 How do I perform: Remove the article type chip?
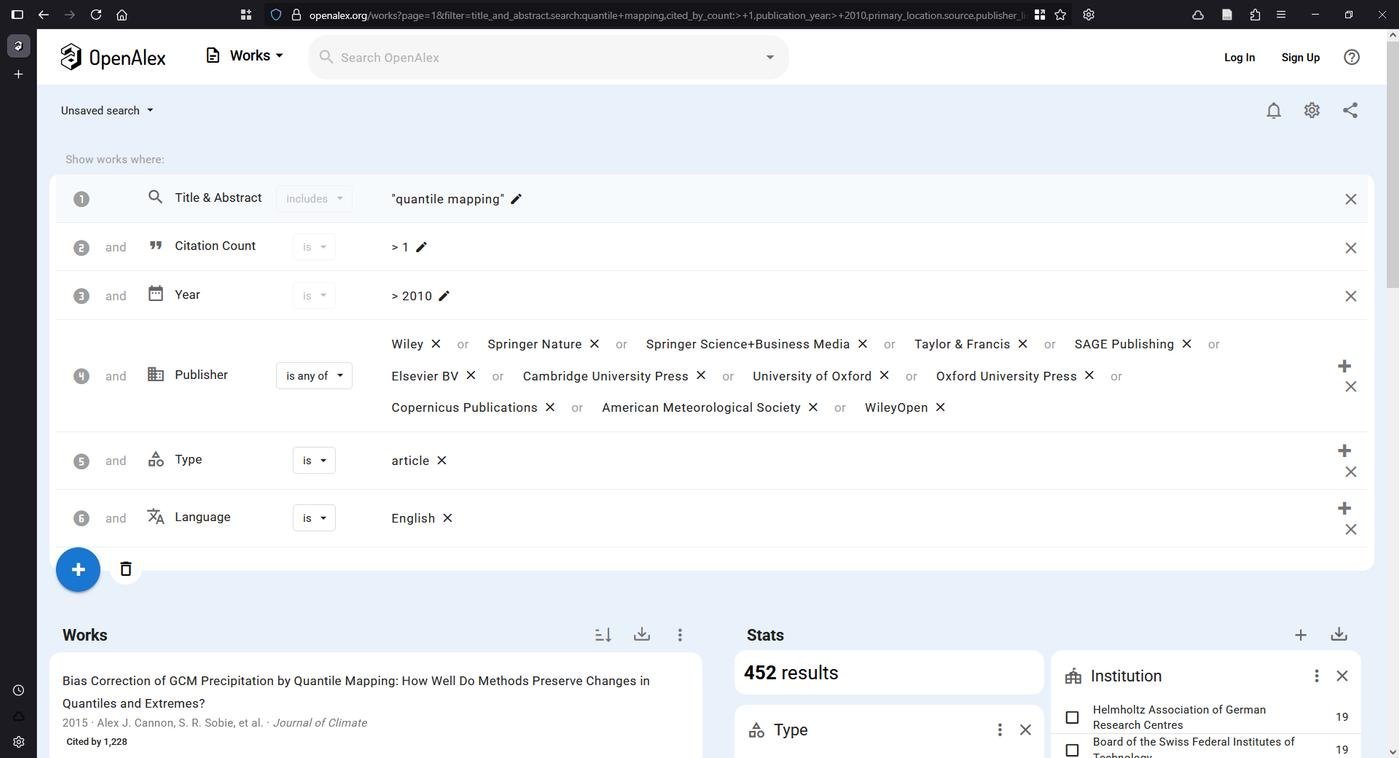pos(441,461)
